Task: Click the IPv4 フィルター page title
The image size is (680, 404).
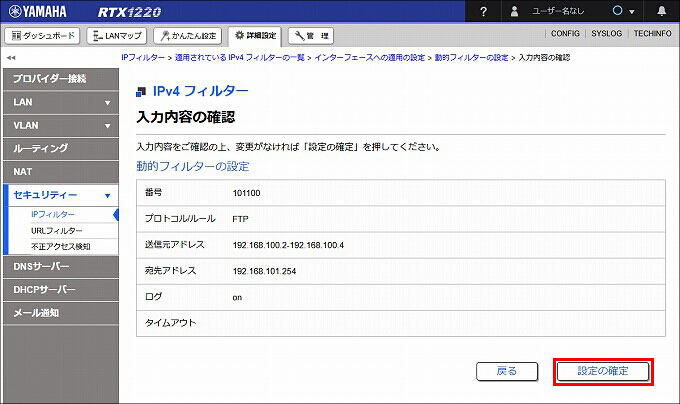Action: click(x=200, y=91)
